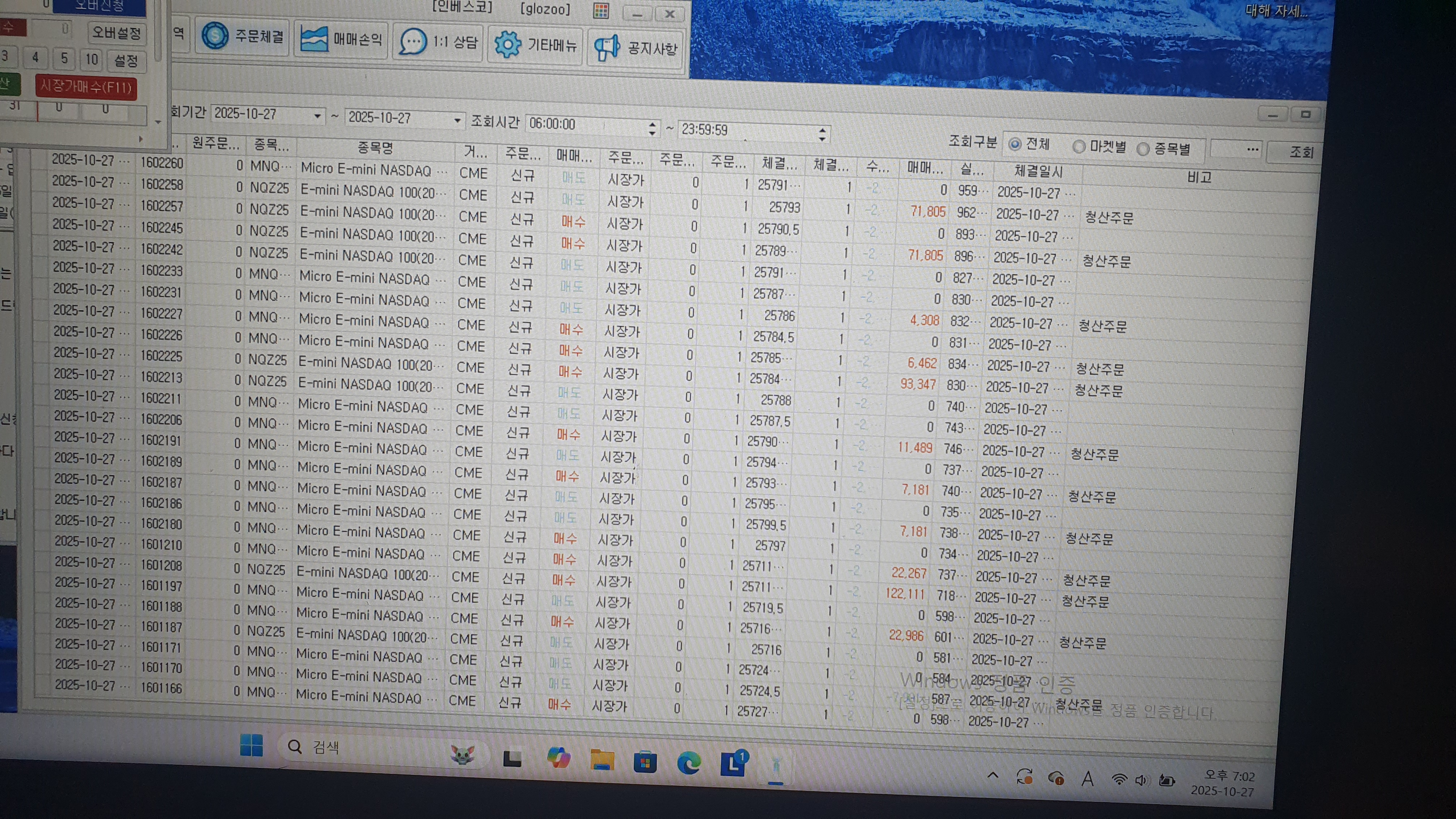Select order number 1602191
Screen dimensions: 1456x819
[x=162, y=441]
